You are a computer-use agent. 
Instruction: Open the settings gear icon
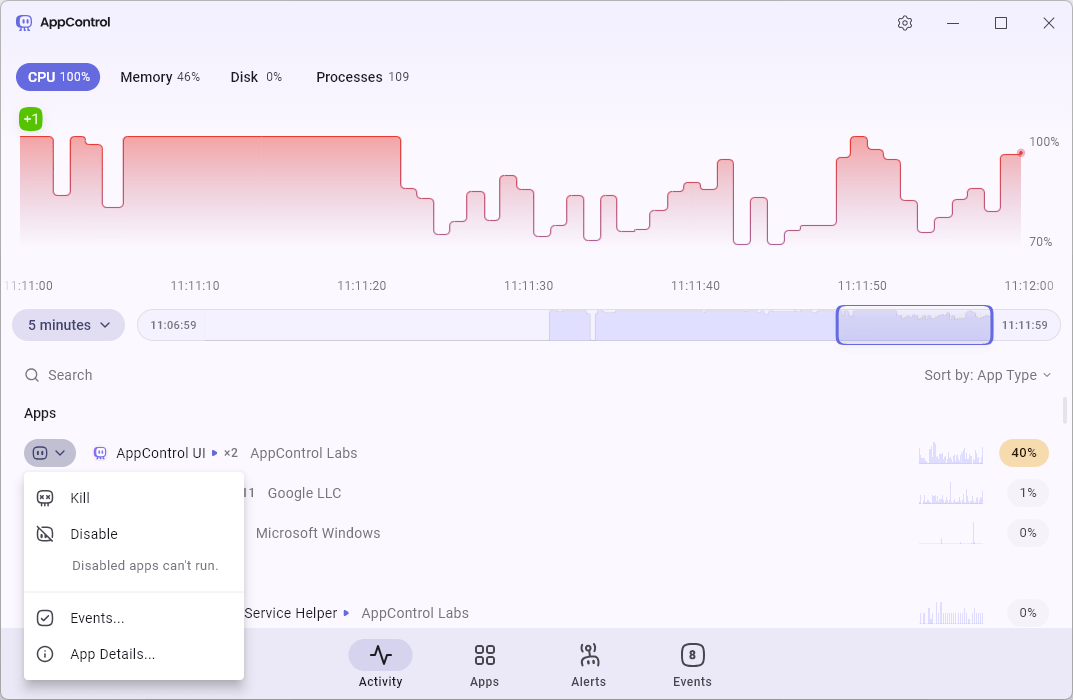click(905, 23)
